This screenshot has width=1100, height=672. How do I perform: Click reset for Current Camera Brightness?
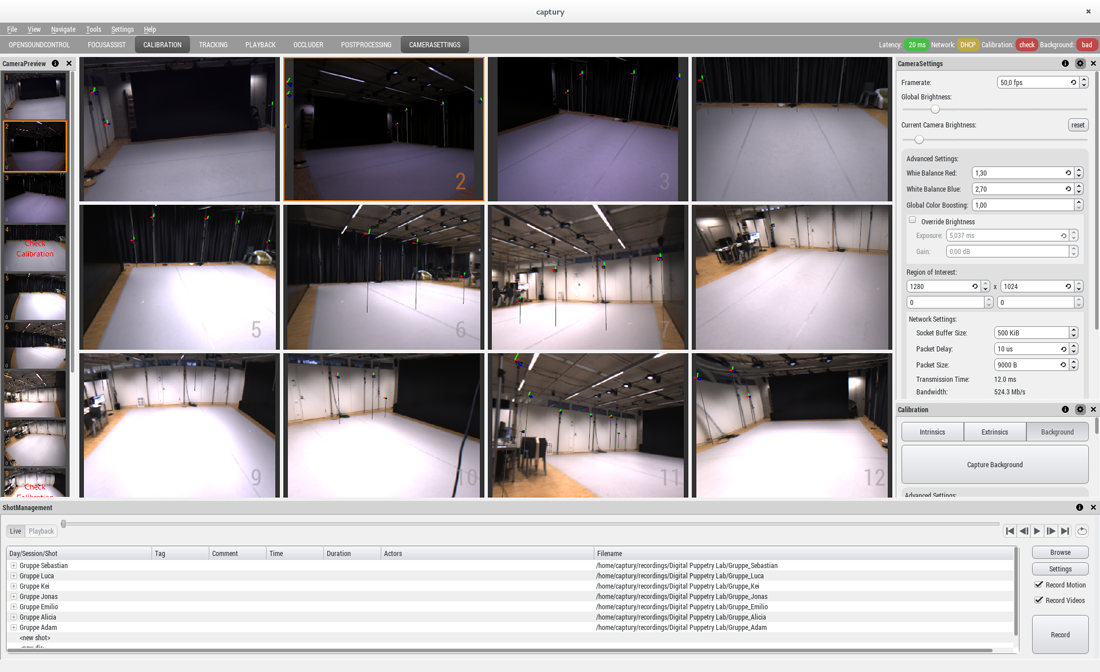pos(1078,125)
